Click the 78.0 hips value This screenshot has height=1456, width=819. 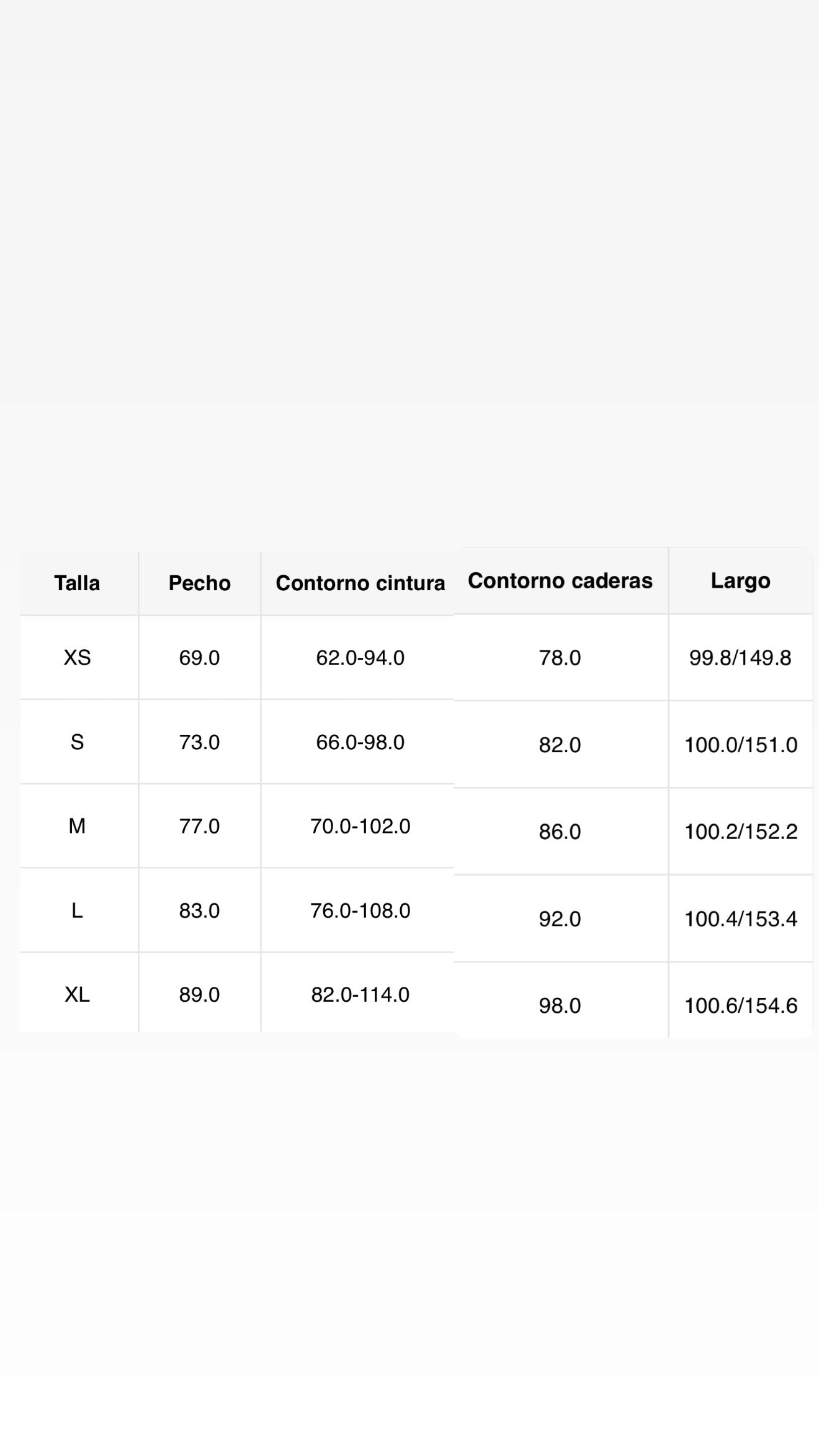(x=560, y=658)
